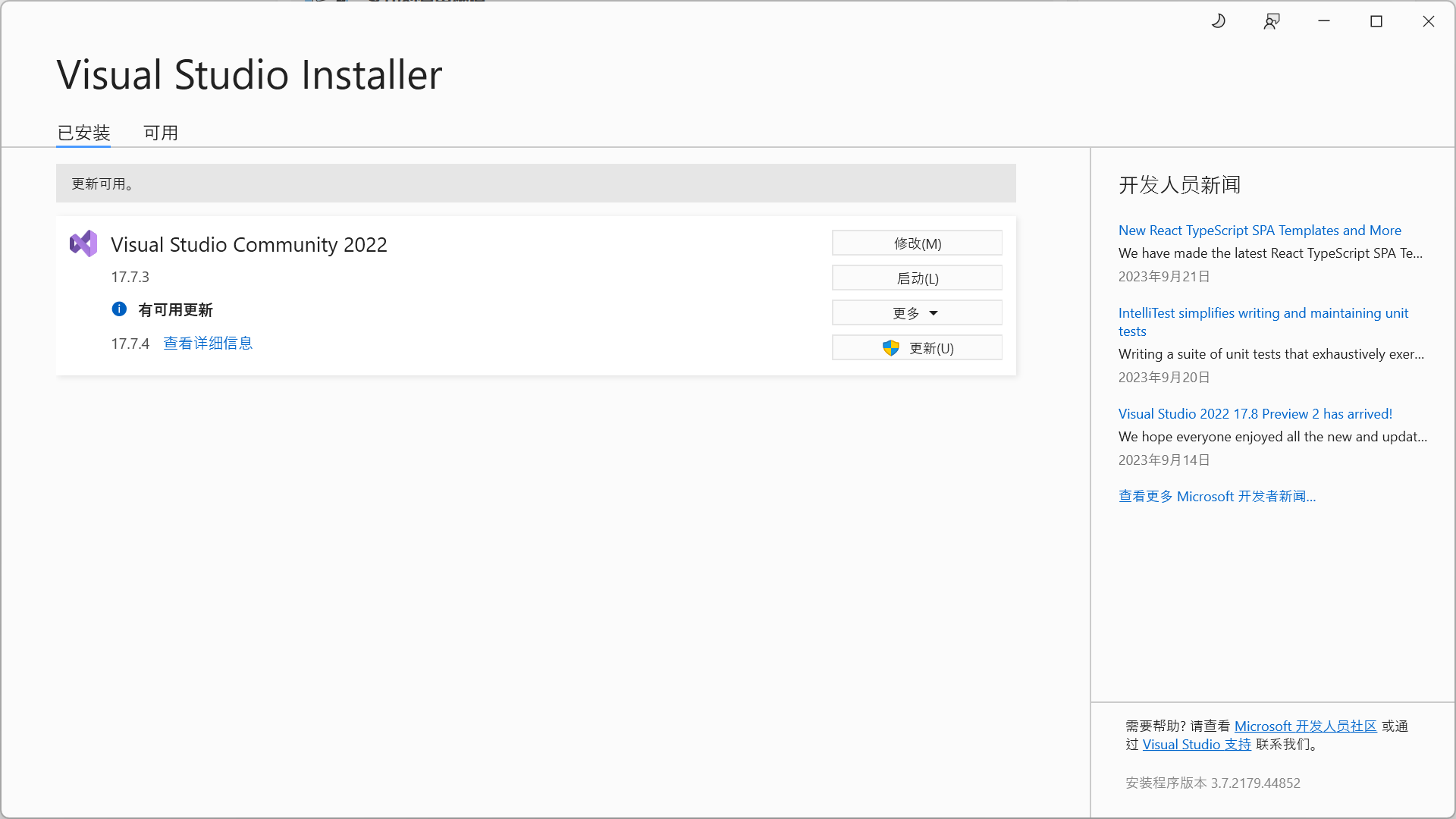Launch Visual Studio with 启动(L)
The width and height of the screenshot is (1456, 819).
pos(917,278)
